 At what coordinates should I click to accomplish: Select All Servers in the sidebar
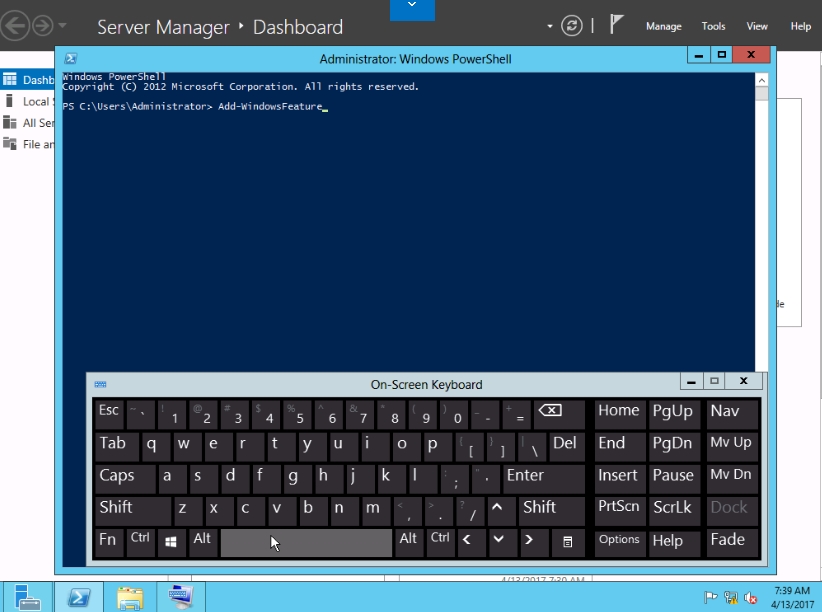(27, 123)
